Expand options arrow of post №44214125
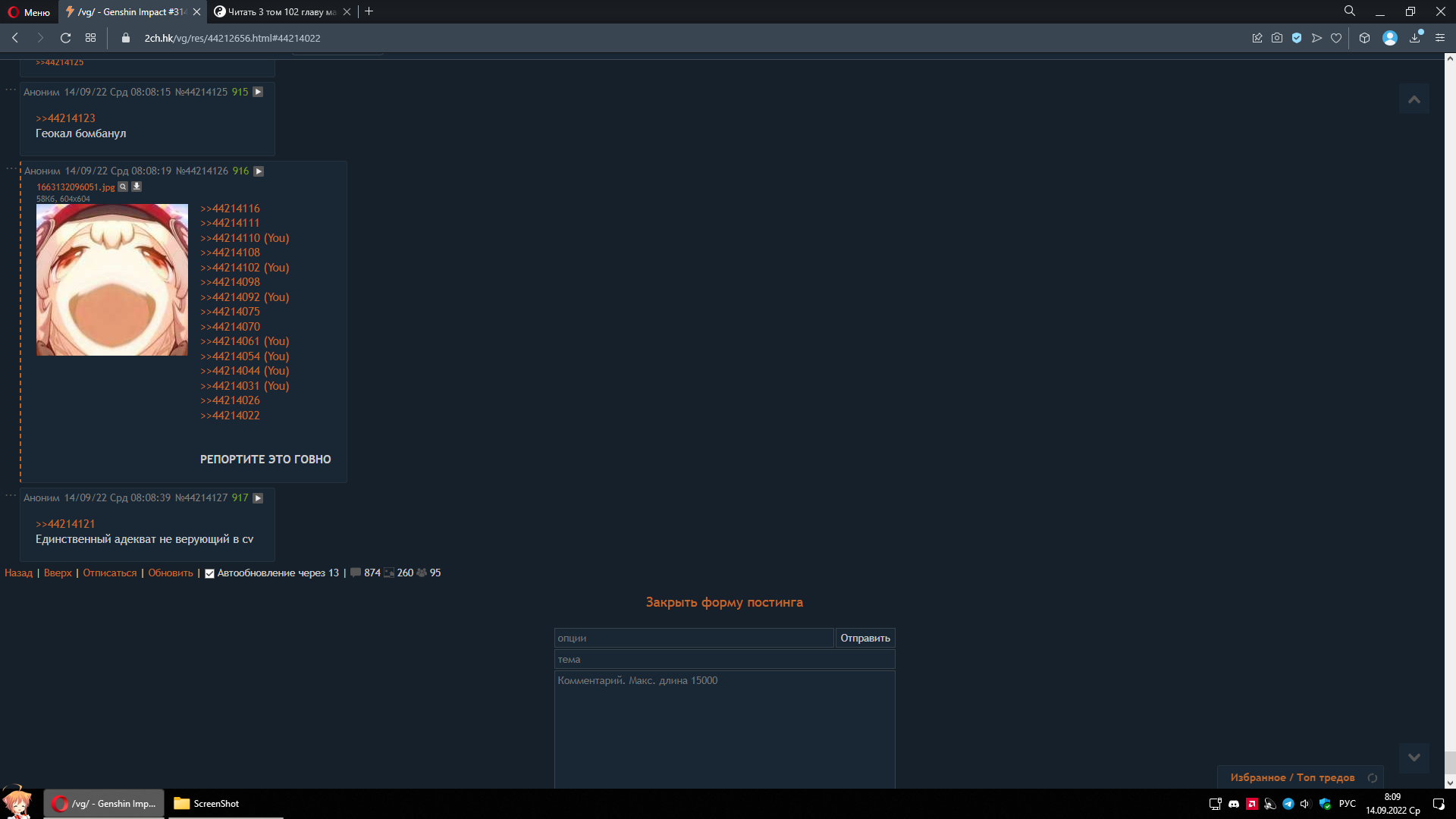The image size is (1456, 819). [x=258, y=92]
